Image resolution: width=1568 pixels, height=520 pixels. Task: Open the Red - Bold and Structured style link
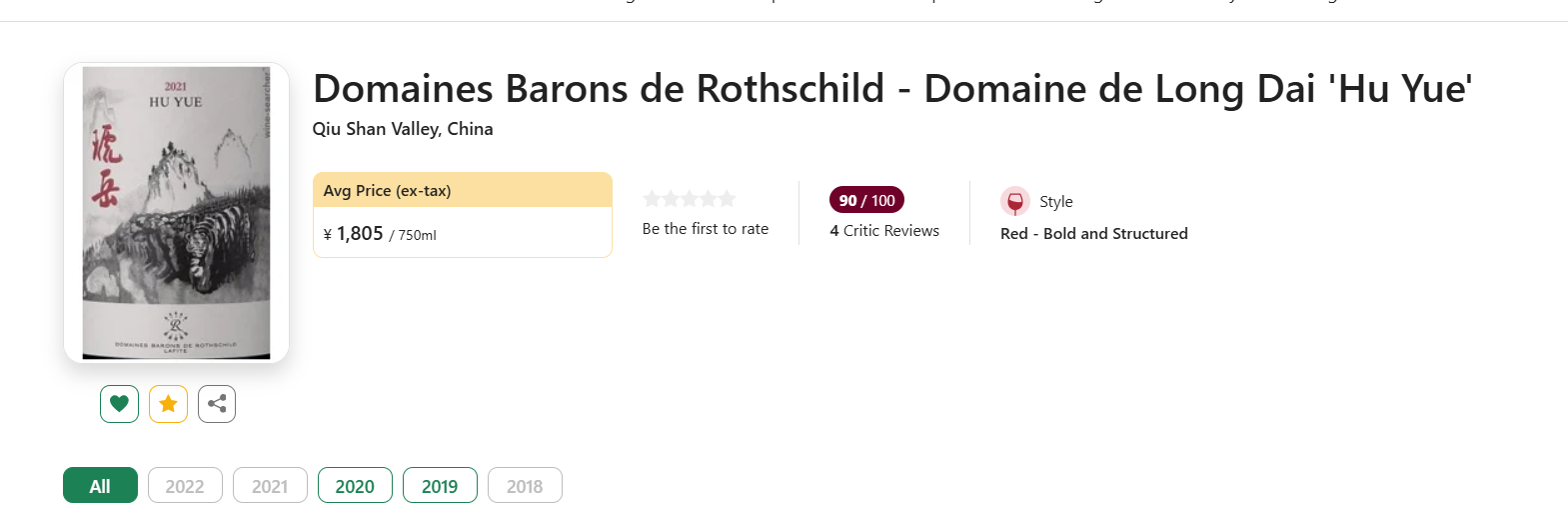click(x=1094, y=233)
